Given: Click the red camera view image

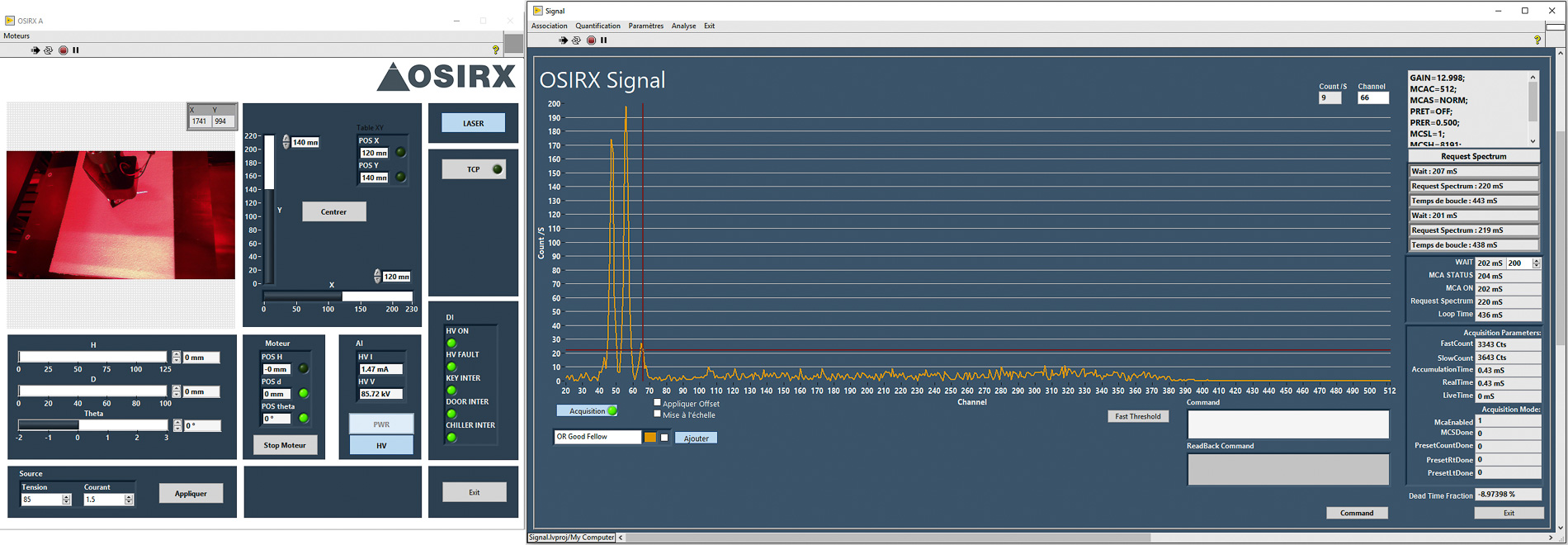Looking at the screenshot, I should click(120, 215).
